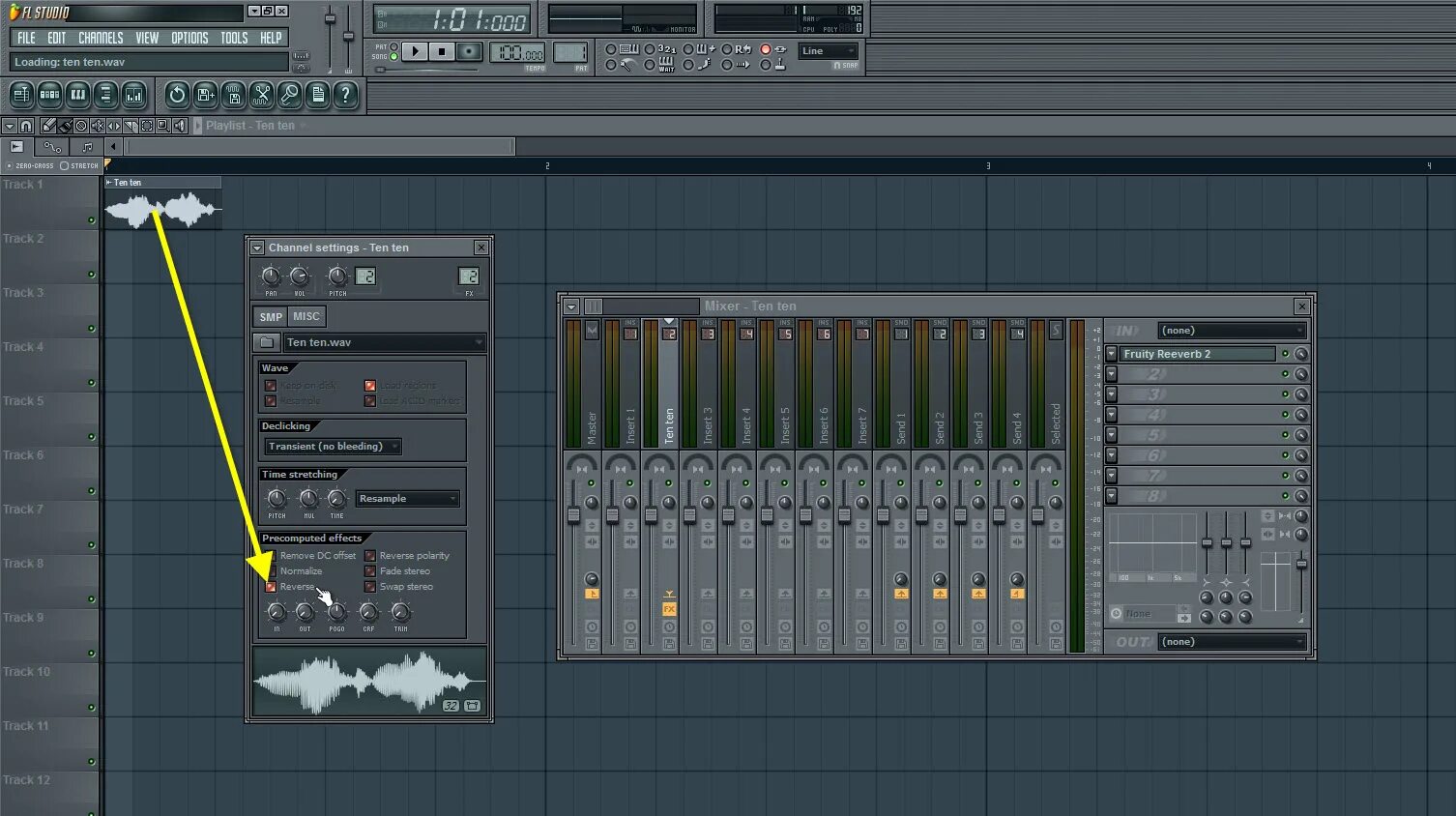Select the playlist Slice tool
The height and width of the screenshot is (816, 1456).
click(131, 126)
